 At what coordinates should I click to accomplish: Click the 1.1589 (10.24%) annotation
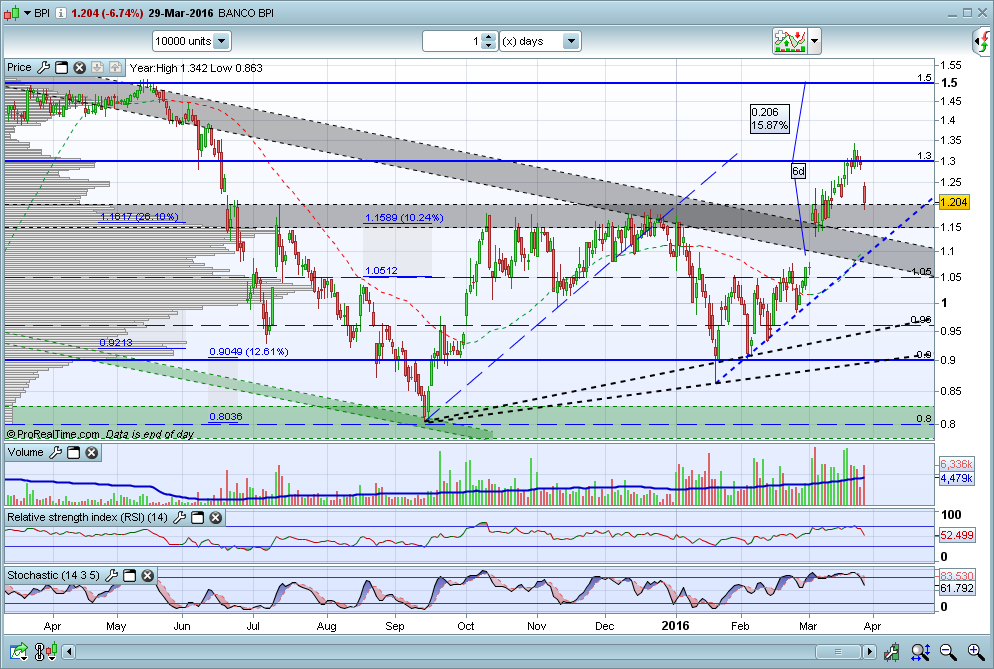404,218
